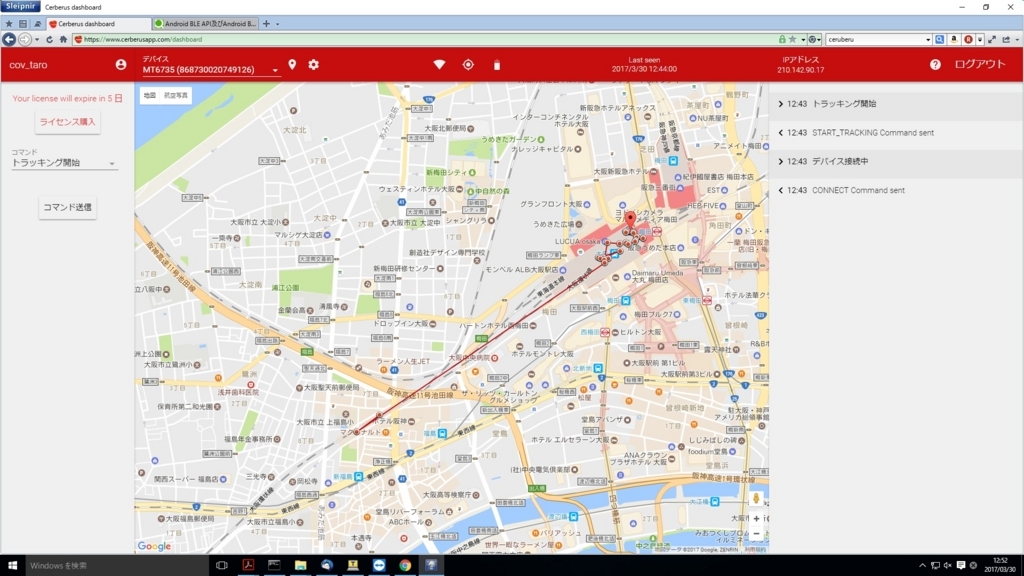
Task: Click the URL address bar
Action: [424, 39]
